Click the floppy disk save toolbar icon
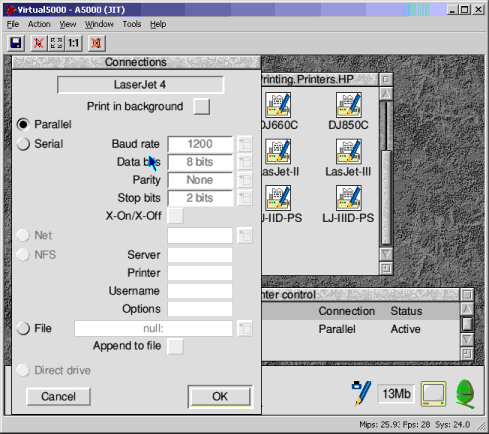489x434 pixels. [x=16, y=43]
